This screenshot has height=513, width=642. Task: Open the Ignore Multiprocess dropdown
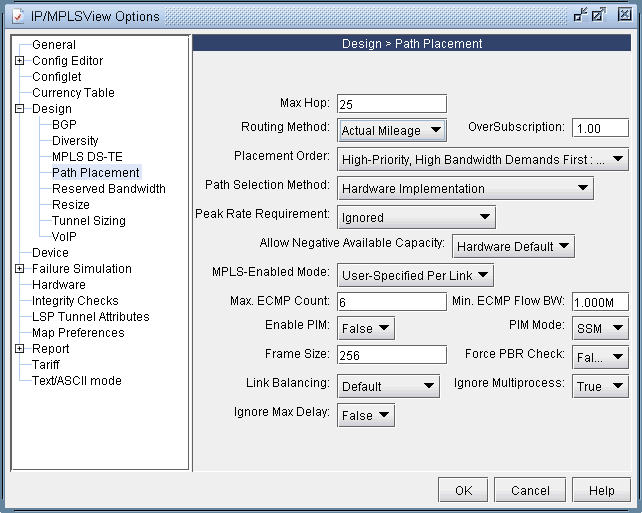click(x=600, y=386)
